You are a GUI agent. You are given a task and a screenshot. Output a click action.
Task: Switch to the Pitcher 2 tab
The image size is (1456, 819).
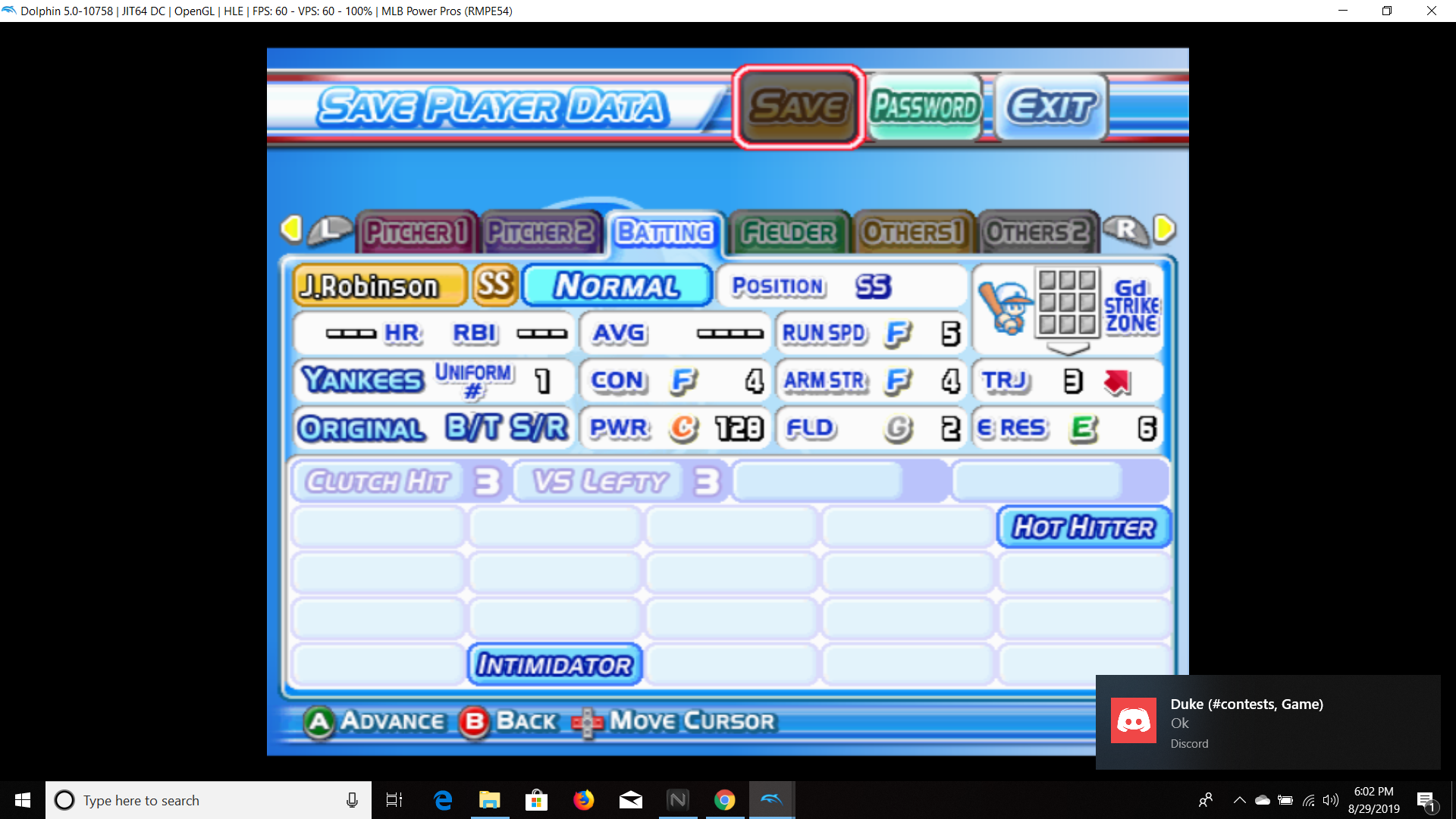pos(541,231)
